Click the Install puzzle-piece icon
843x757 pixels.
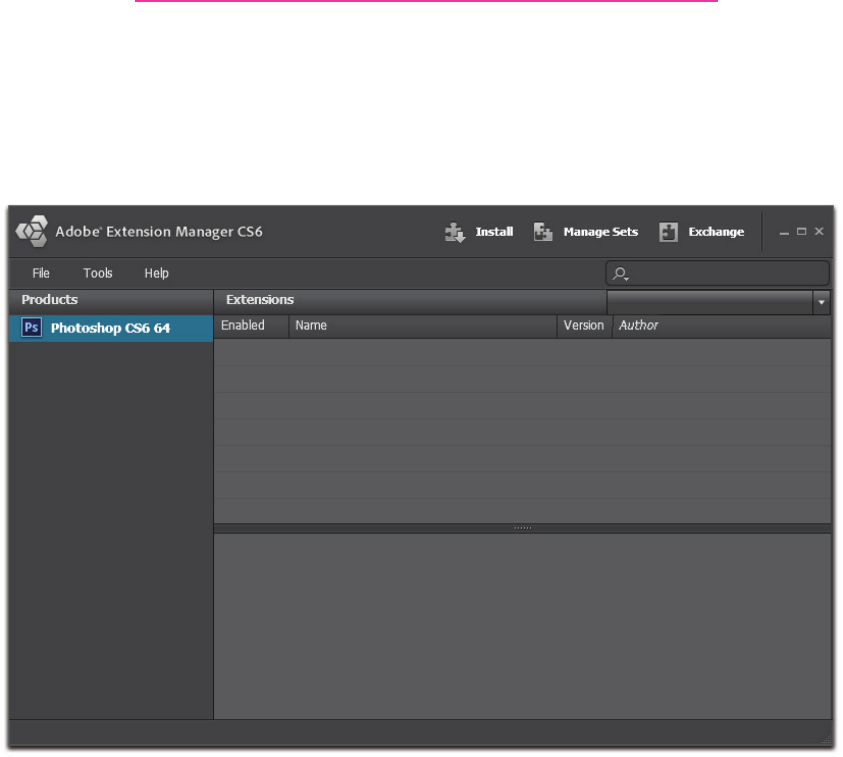(455, 232)
